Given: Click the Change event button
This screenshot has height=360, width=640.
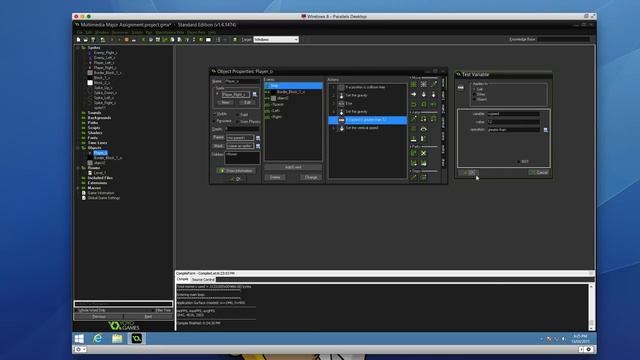Looking at the screenshot, I should pyautogui.click(x=311, y=177).
